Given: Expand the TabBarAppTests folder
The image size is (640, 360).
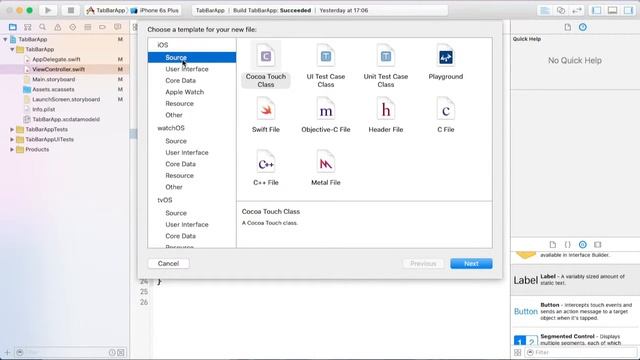Looking at the screenshot, I should [12, 129].
